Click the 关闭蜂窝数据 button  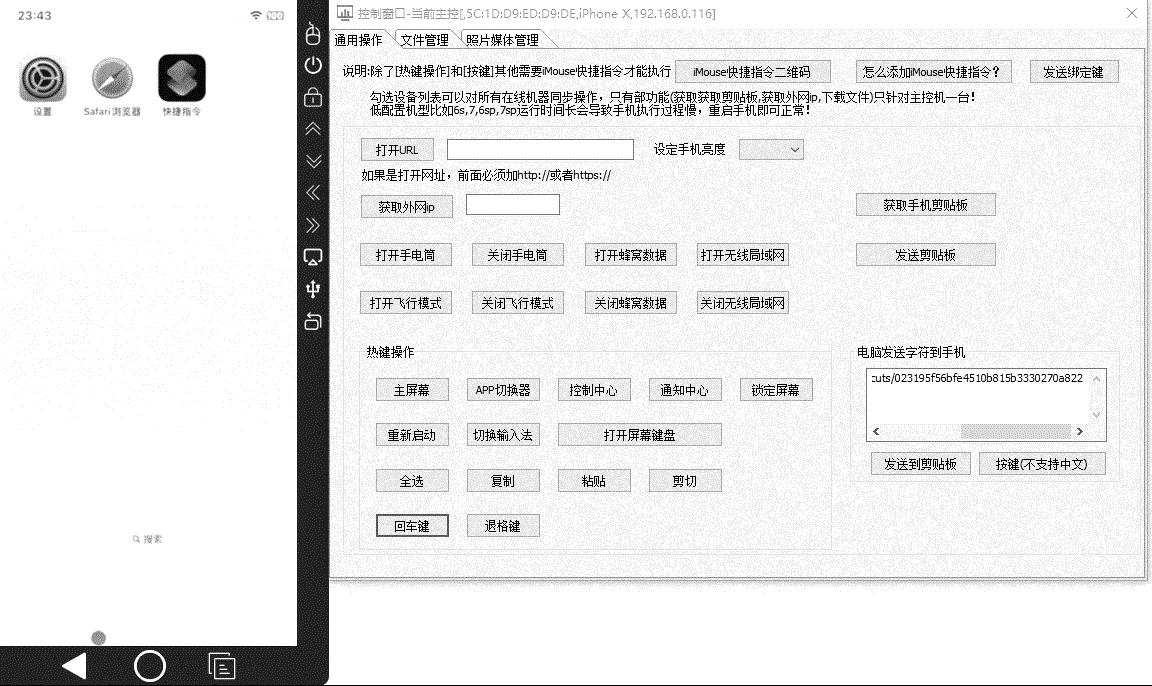[630, 303]
